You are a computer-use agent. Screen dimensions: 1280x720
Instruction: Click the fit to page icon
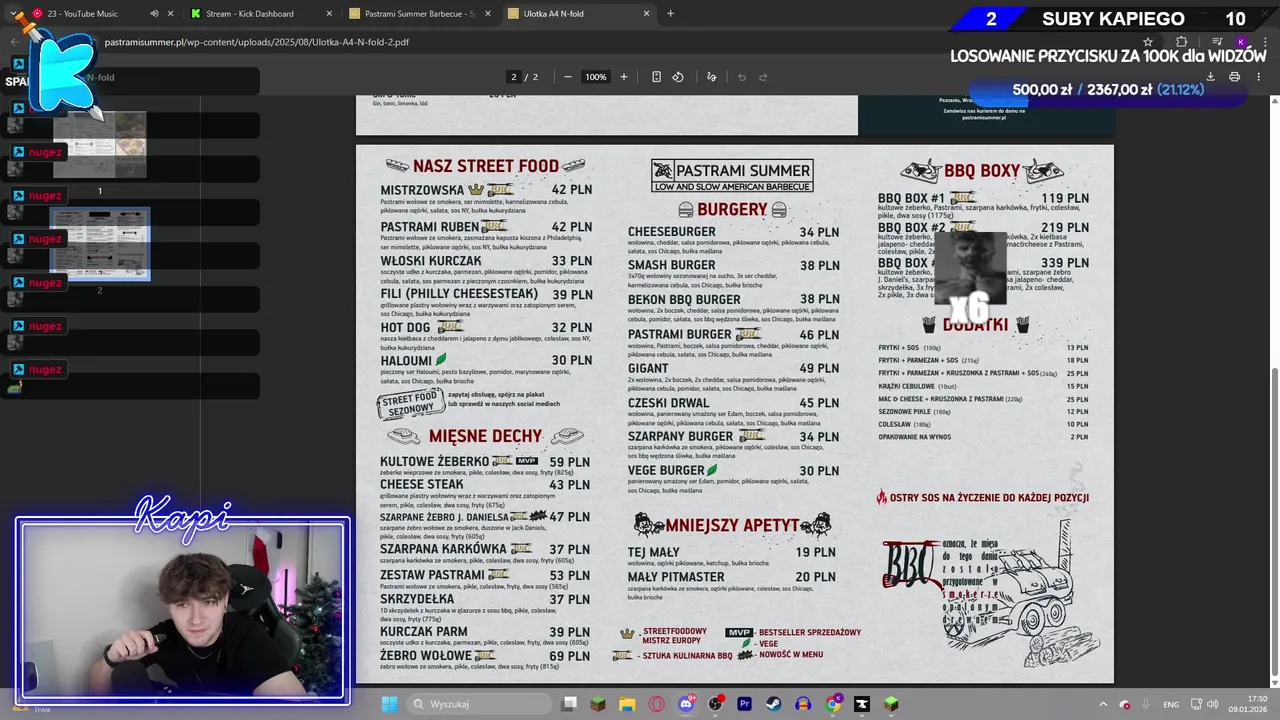[656, 77]
